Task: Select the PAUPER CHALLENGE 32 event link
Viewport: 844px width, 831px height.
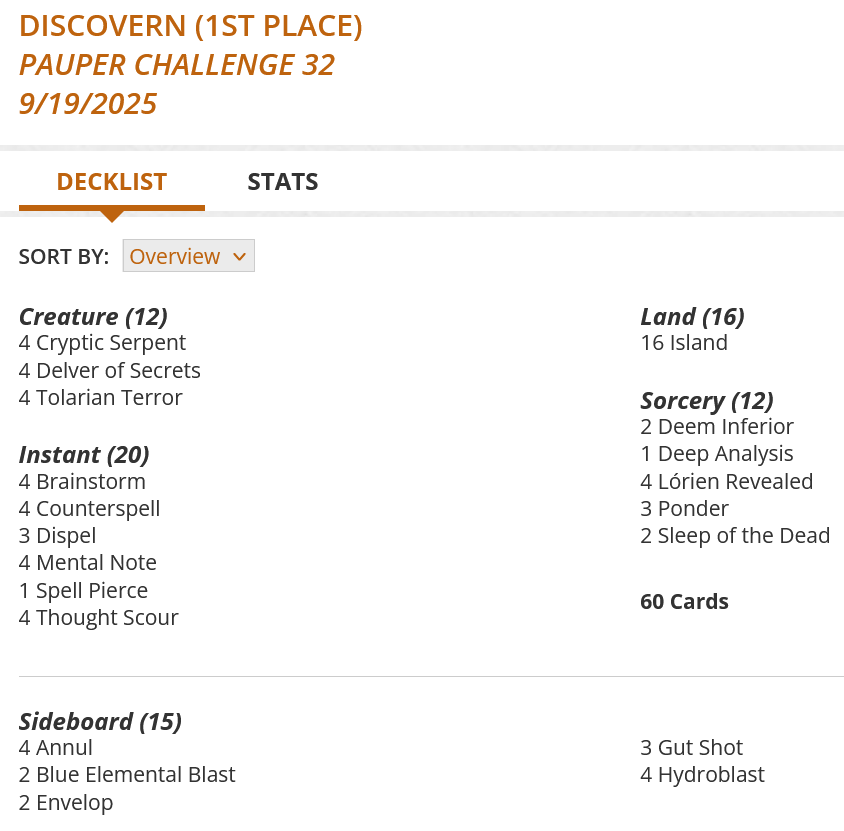Action: (177, 64)
